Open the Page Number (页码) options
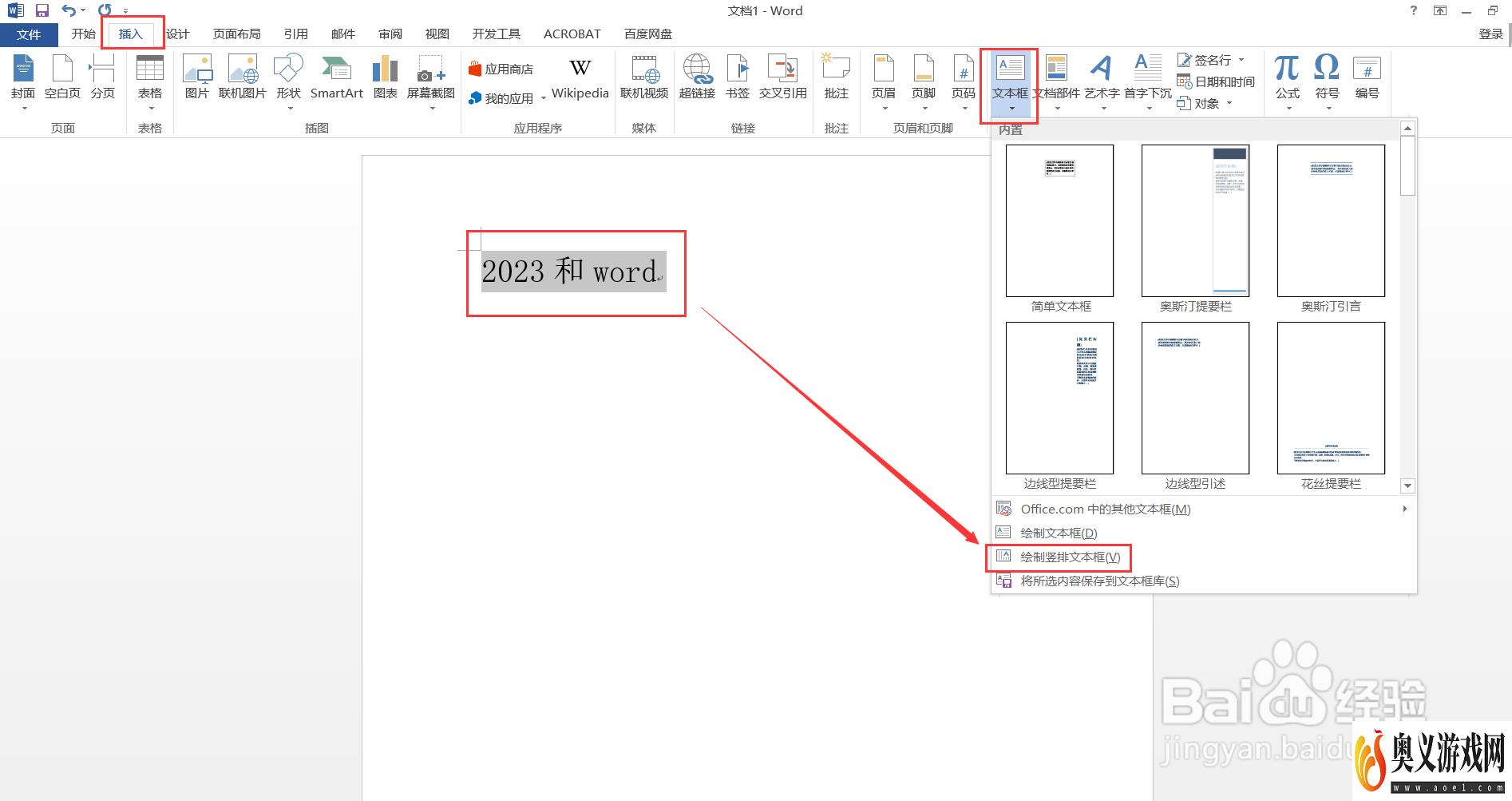The image size is (1512, 801). (x=964, y=81)
